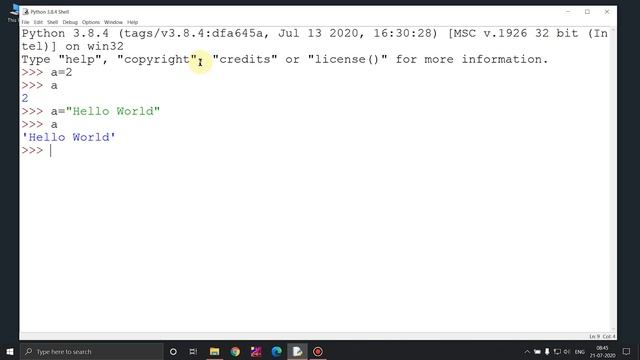This screenshot has height=360, width=640.
Task: Open Microsoft Edge from taskbar
Action: (277, 351)
